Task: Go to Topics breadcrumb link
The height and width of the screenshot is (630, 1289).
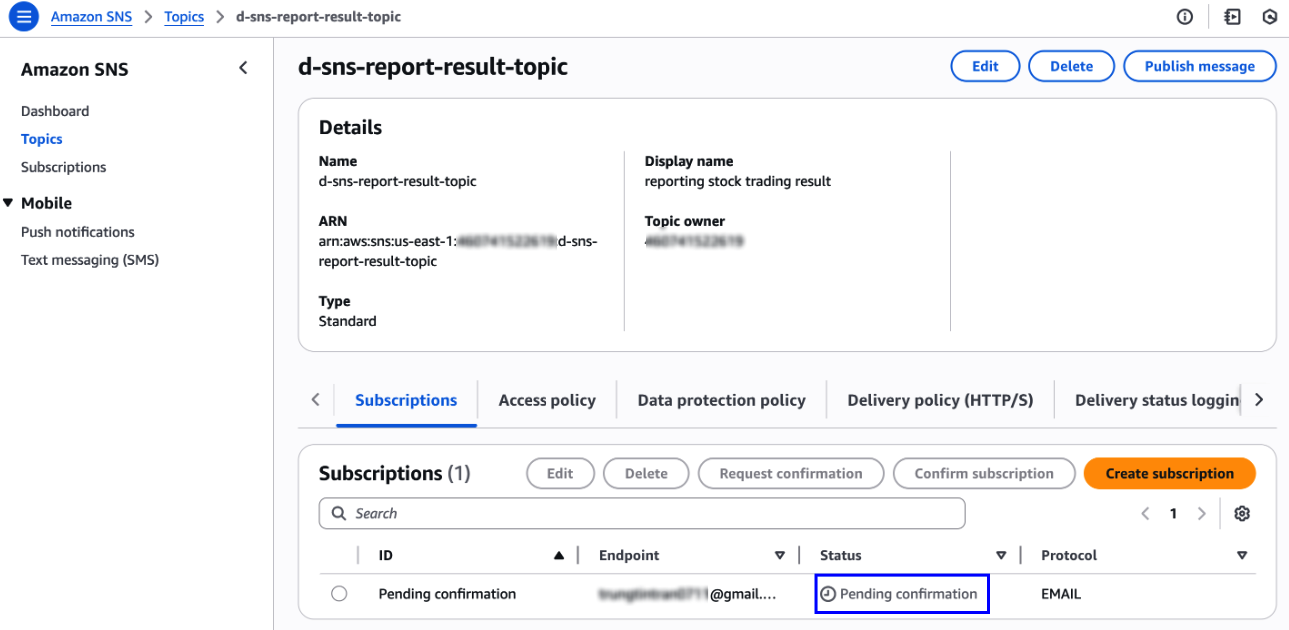Action: (184, 17)
